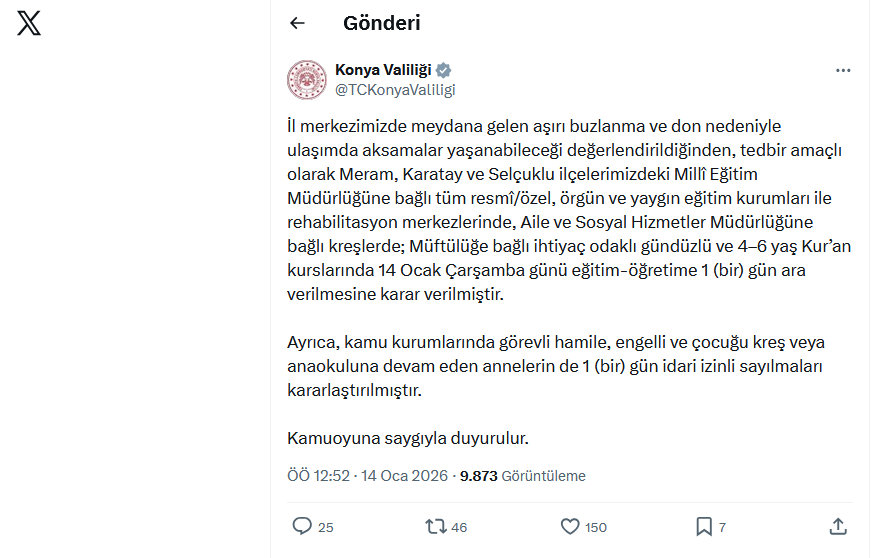Click the repost count 46
Image resolution: width=890 pixels, height=558 pixels.
click(459, 527)
